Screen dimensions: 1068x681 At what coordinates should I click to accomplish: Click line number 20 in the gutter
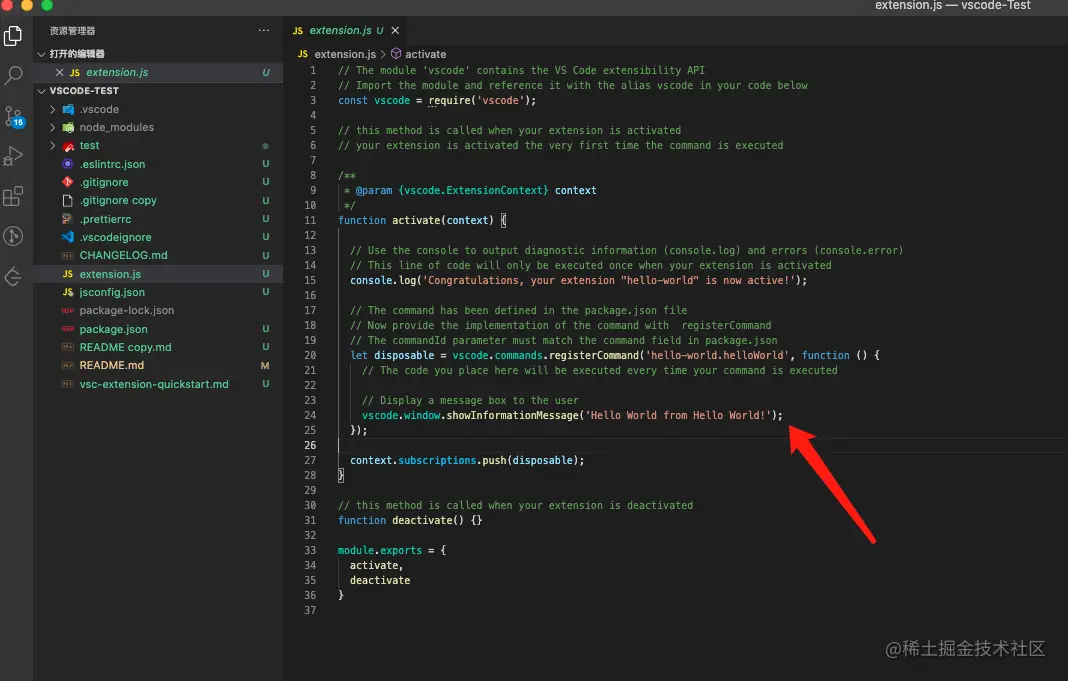(x=310, y=355)
